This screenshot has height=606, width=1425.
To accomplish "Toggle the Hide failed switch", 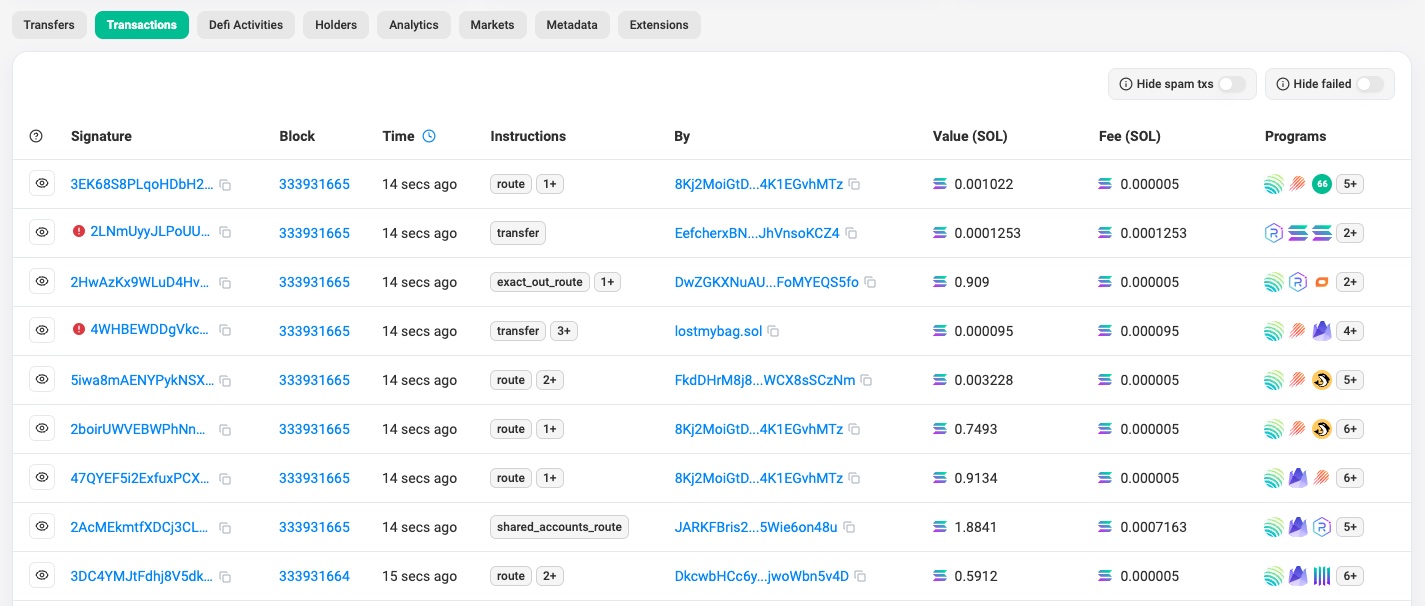I will (1369, 84).
